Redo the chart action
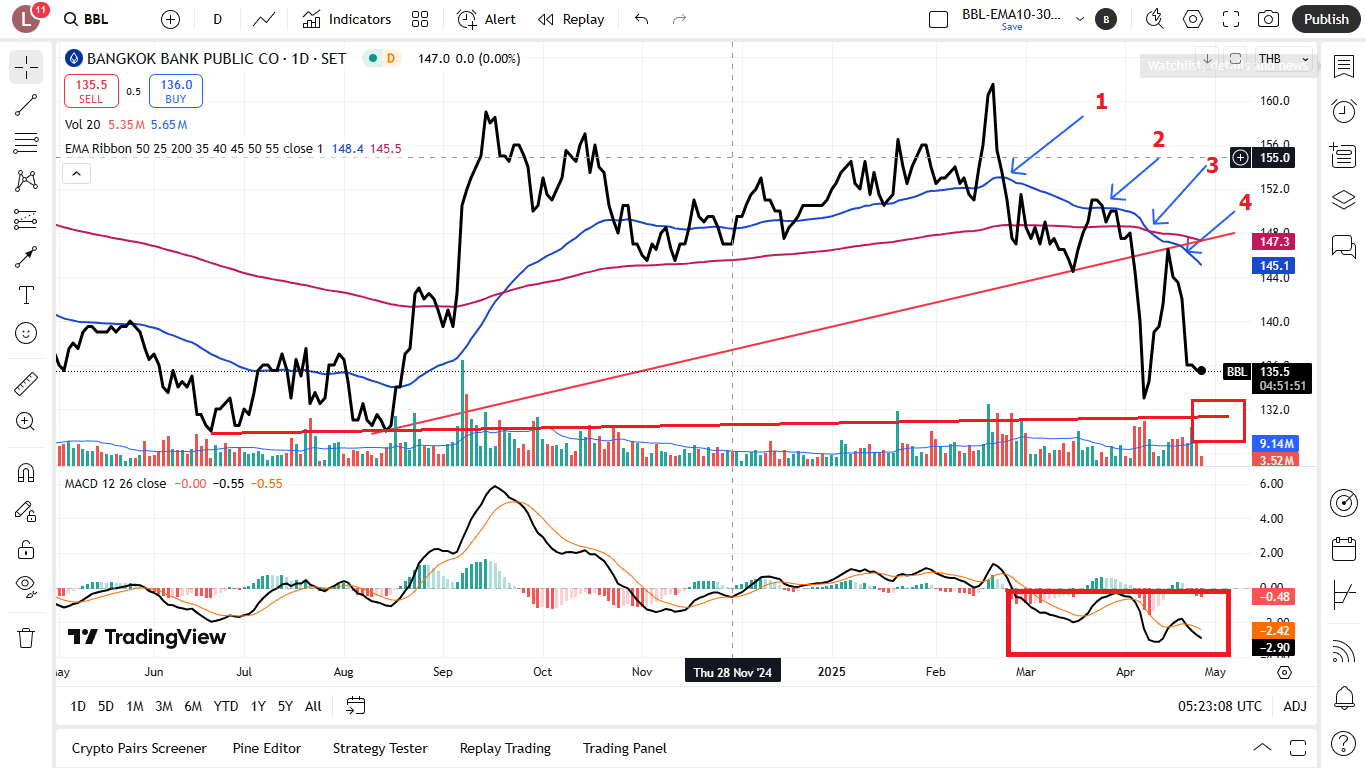The image size is (1366, 768). tap(680, 19)
